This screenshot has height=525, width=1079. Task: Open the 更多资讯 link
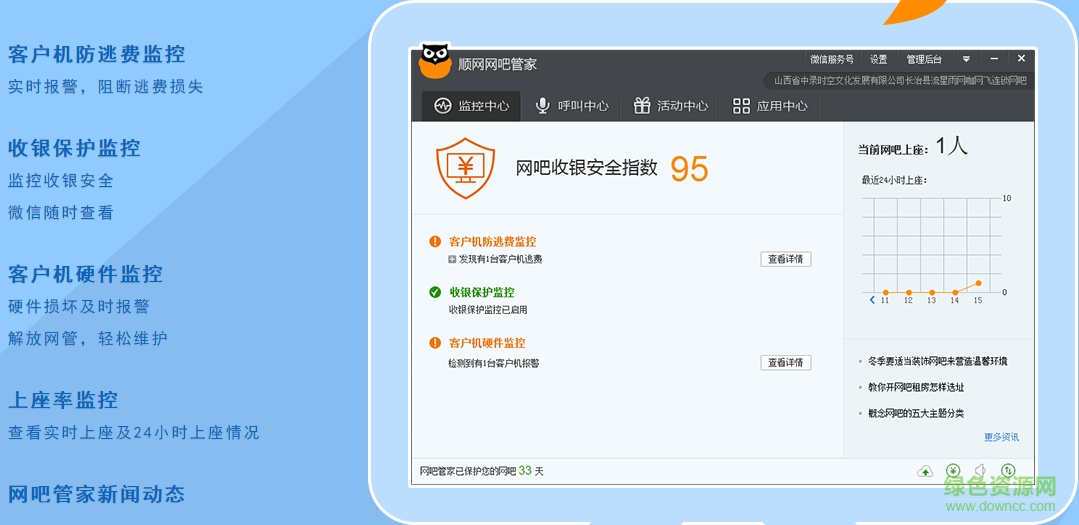click(1001, 437)
